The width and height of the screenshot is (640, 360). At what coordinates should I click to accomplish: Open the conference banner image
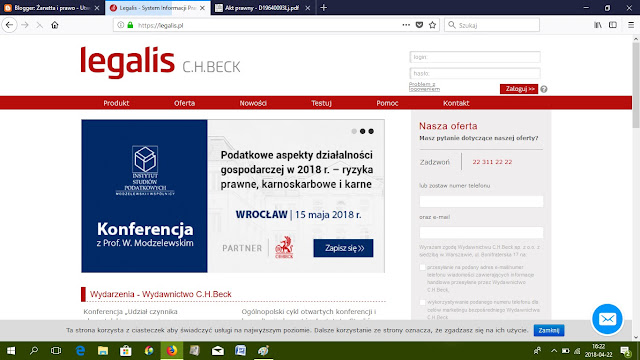point(233,196)
